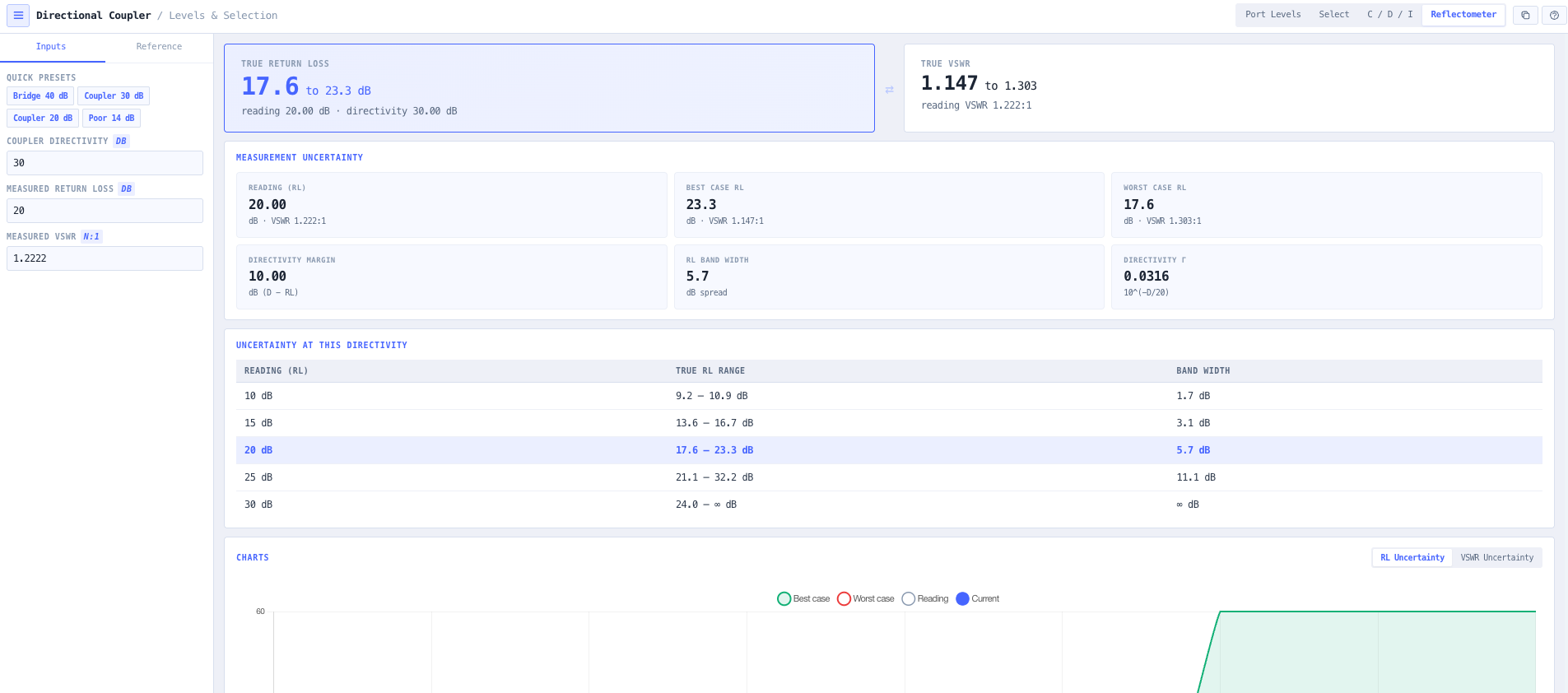This screenshot has height=693, width=1568.
Task: Click the copy icon button in header
Action: [x=1525, y=15]
